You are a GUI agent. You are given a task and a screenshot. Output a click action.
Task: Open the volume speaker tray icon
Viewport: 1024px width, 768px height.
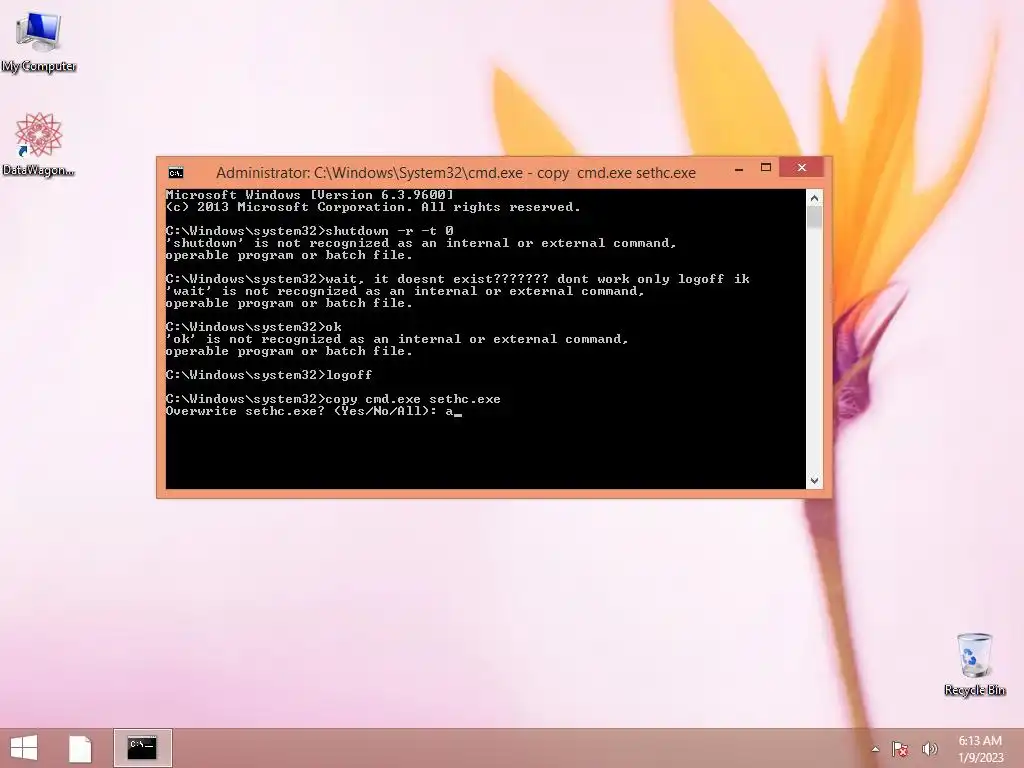929,749
